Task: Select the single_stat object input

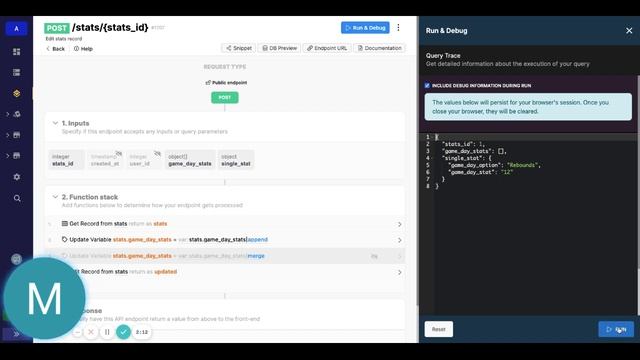Action: tap(236, 160)
